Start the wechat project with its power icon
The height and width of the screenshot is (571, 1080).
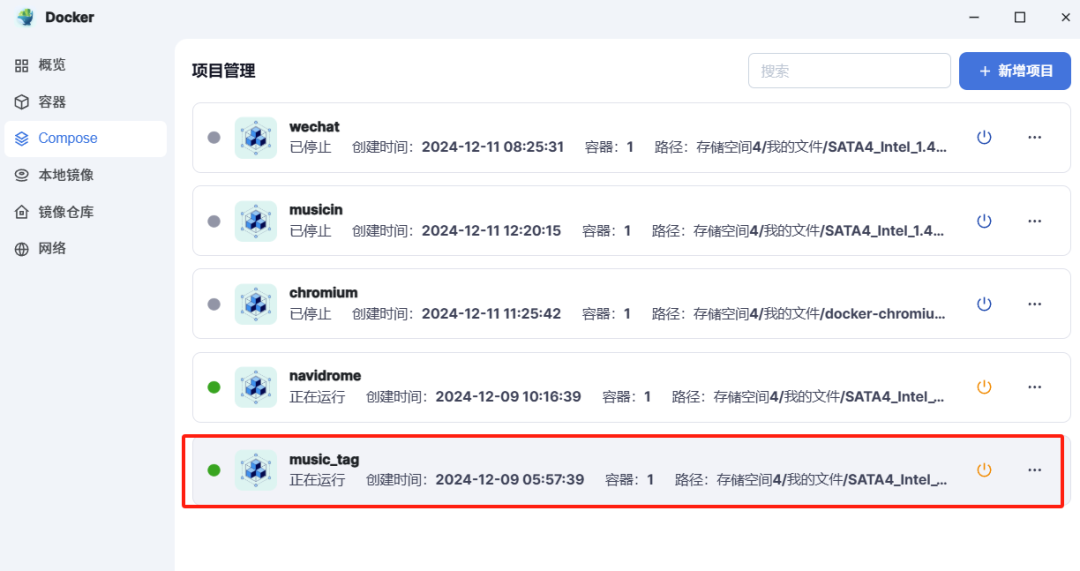pyautogui.click(x=984, y=137)
